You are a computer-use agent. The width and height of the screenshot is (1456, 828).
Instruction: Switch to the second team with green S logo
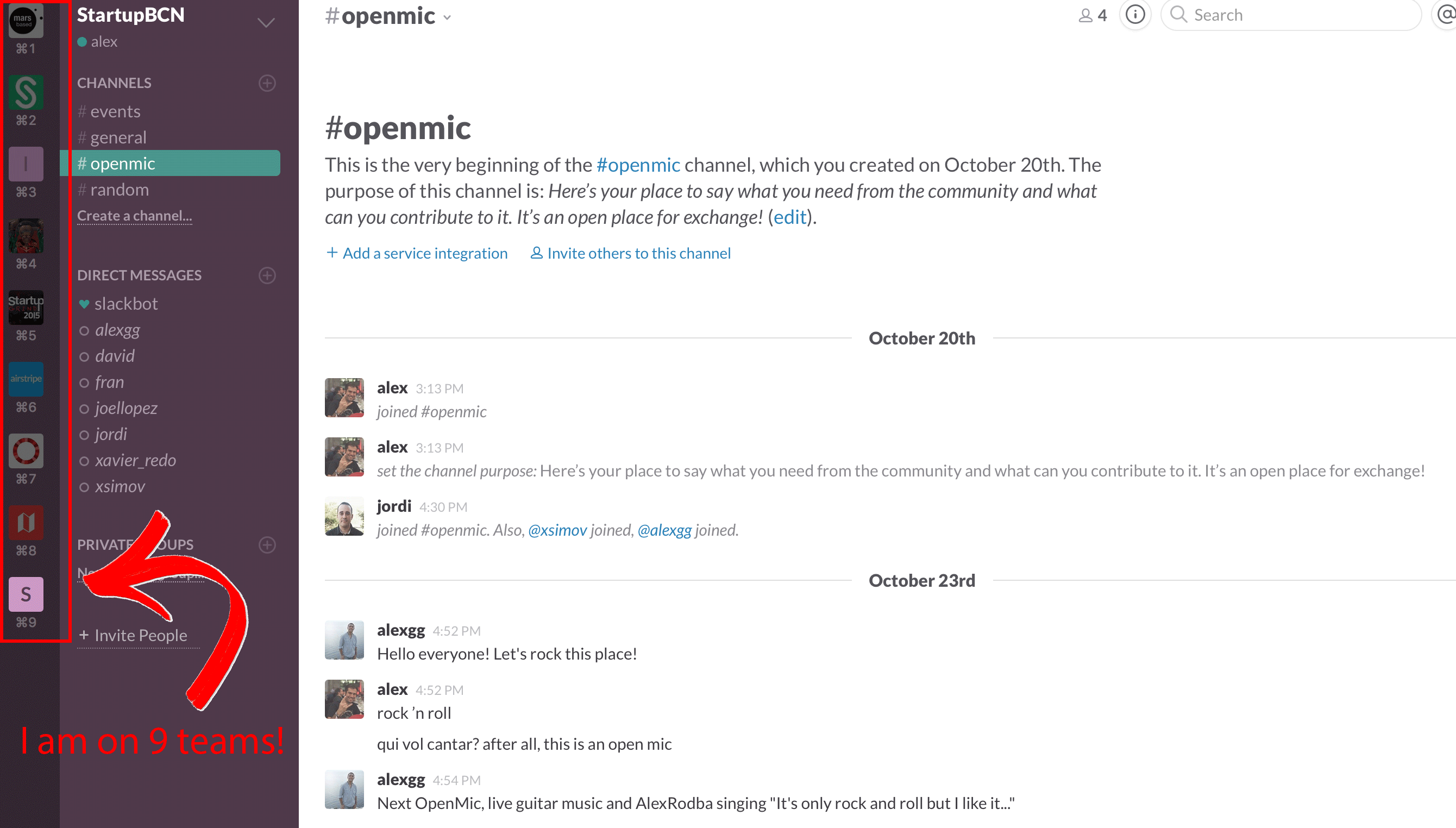[x=26, y=92]
